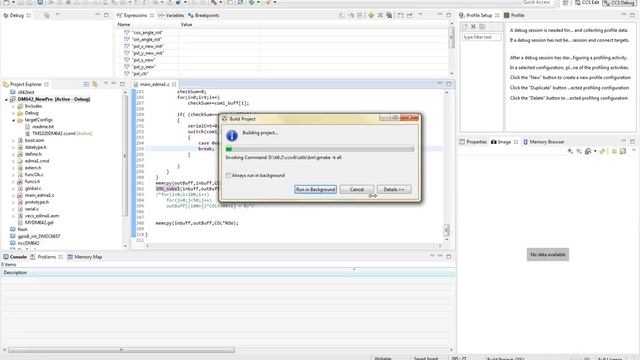Select the cos_angle_rot expression row
640x360 pixels.
point(147,33)
